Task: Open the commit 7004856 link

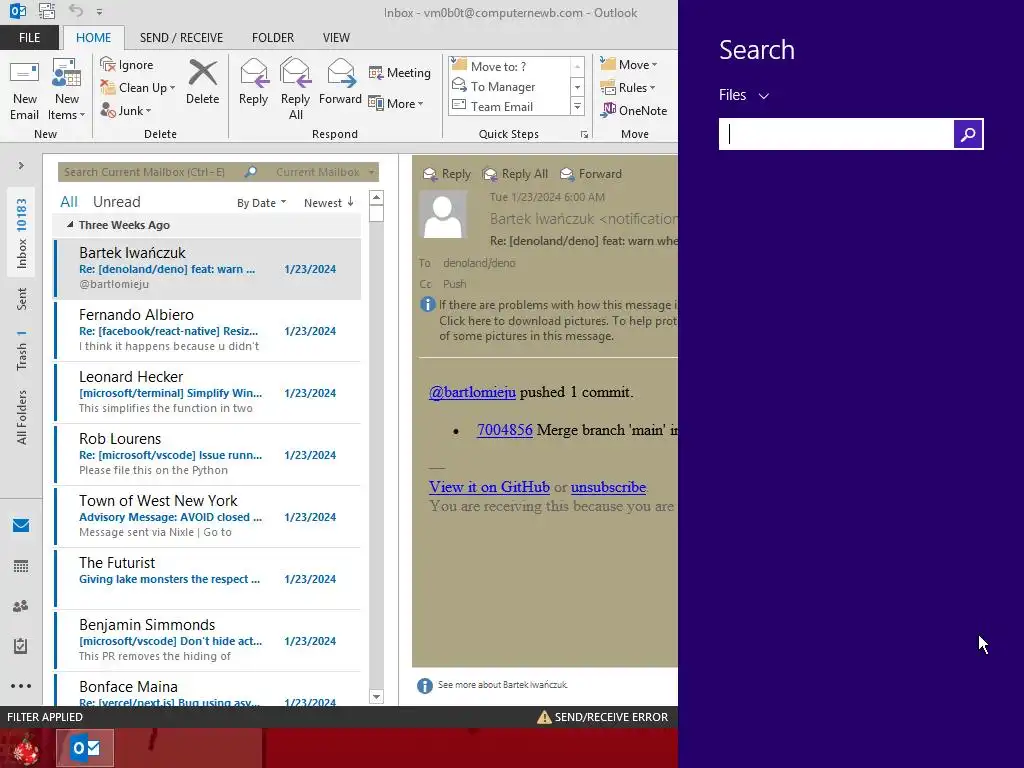Action: pyautogui.click(x=505, y=430)
